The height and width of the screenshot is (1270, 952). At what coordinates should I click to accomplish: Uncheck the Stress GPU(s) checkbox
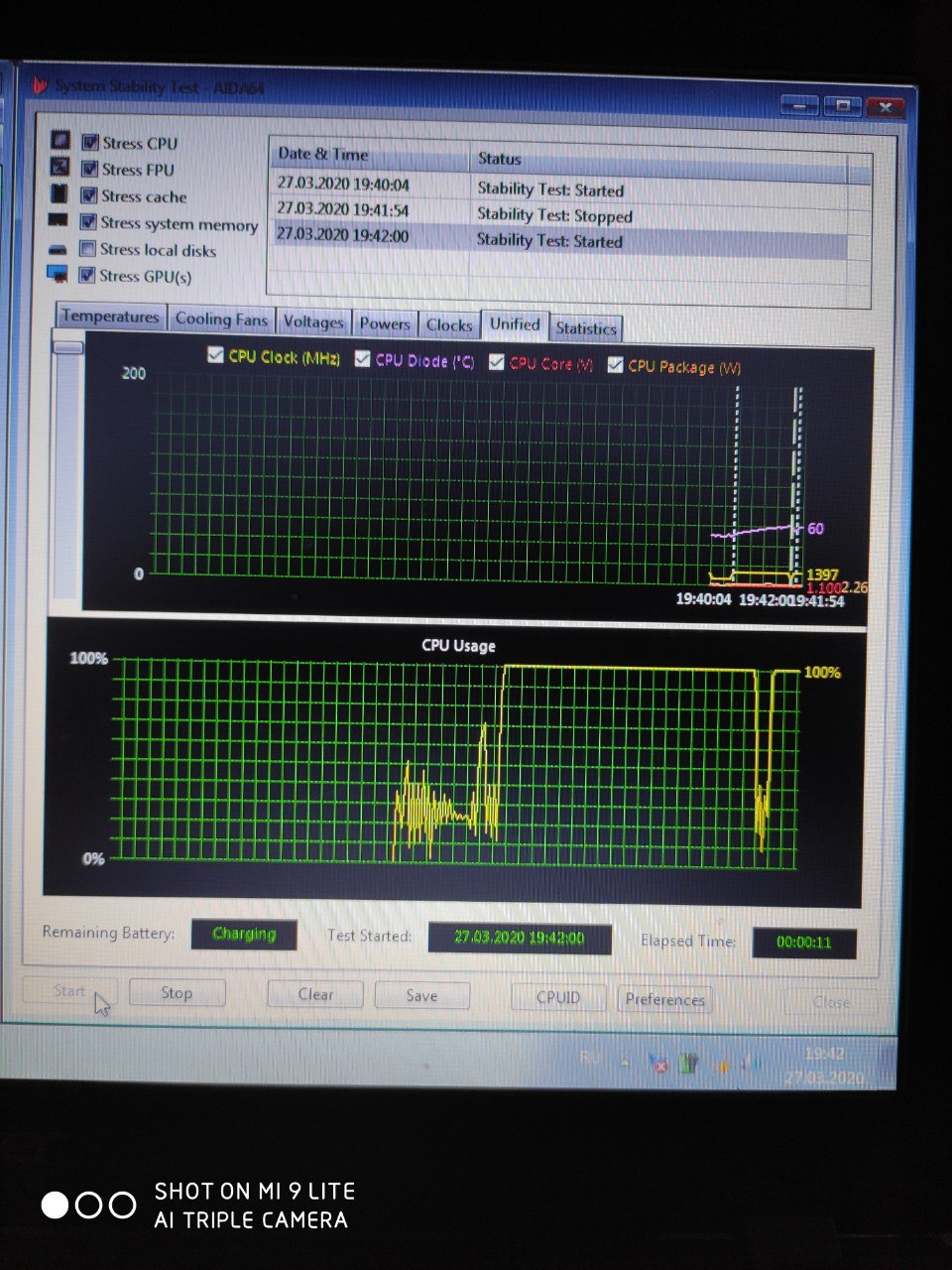(x=87, y=275)
